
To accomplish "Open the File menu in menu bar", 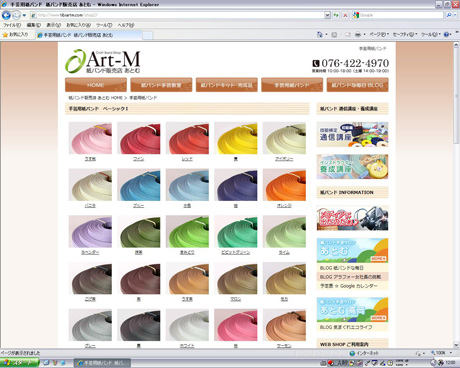I will coord(12,25).
